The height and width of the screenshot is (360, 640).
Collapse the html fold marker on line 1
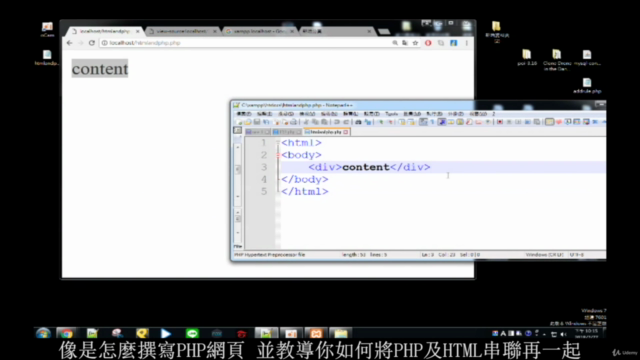(x=278, y=143)
